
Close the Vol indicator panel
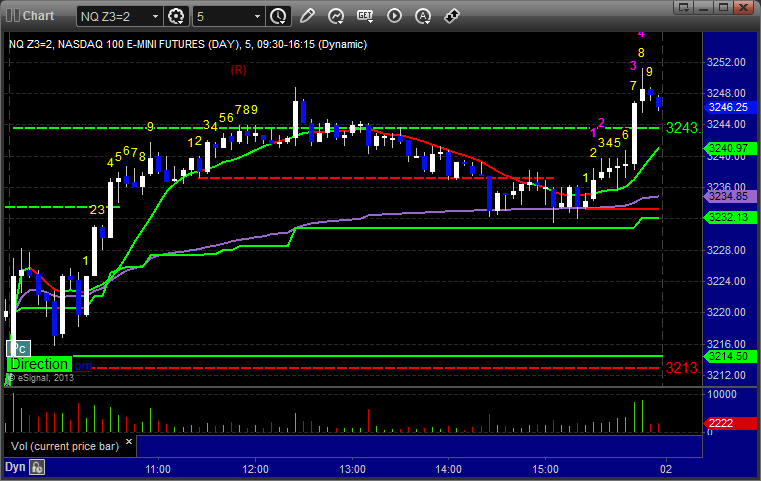(129, 442)
